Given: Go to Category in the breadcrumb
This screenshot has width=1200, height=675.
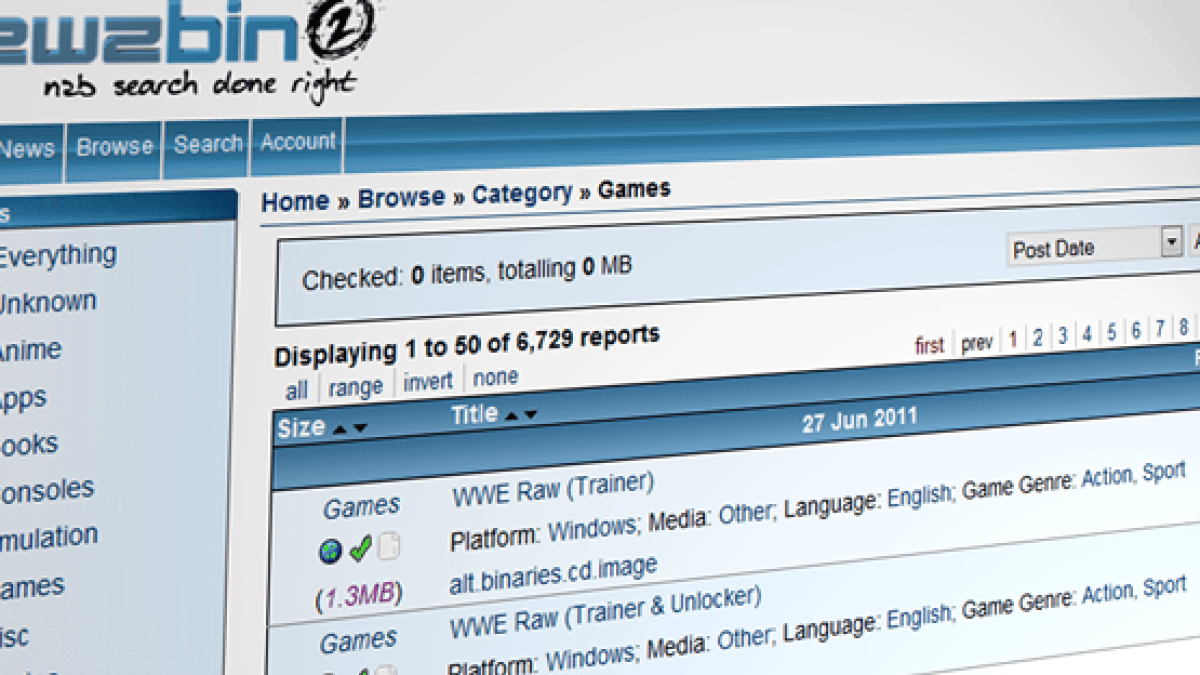Looking at the screenshot, I should [x=522, y=193].
